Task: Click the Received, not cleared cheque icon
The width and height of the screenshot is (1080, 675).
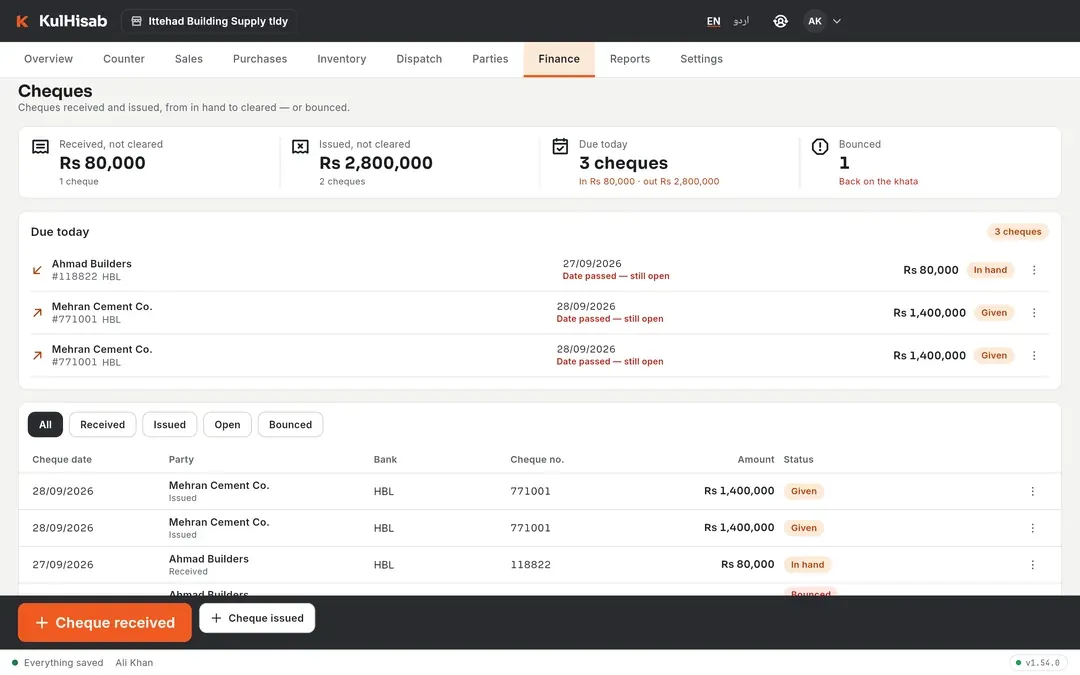Action: click(41, 147)
